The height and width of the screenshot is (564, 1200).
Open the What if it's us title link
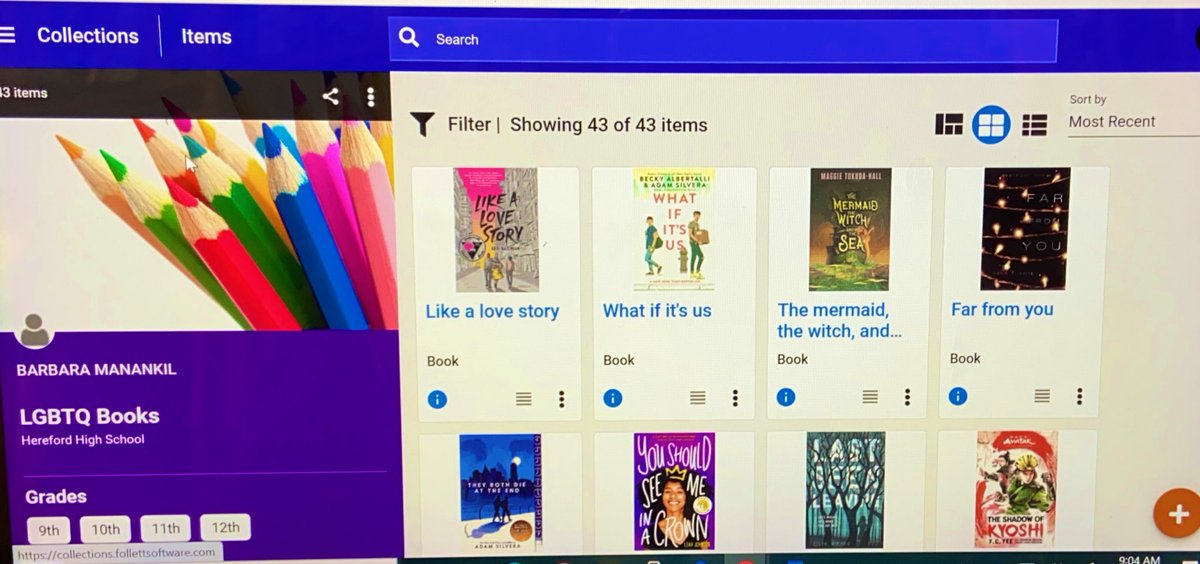(657, 311)
